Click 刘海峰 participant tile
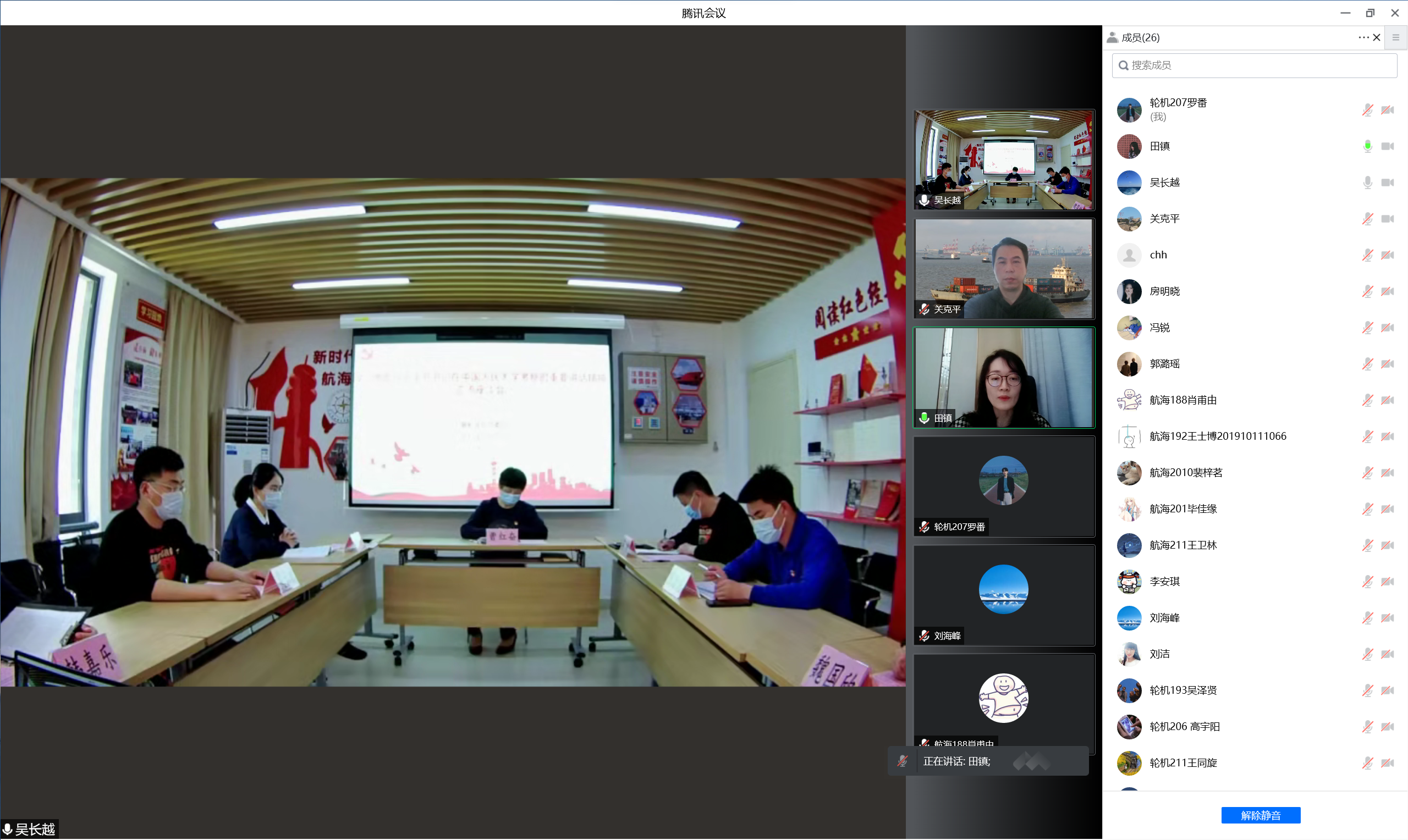Viewport: 1408px width, 840px height. 1003,595
